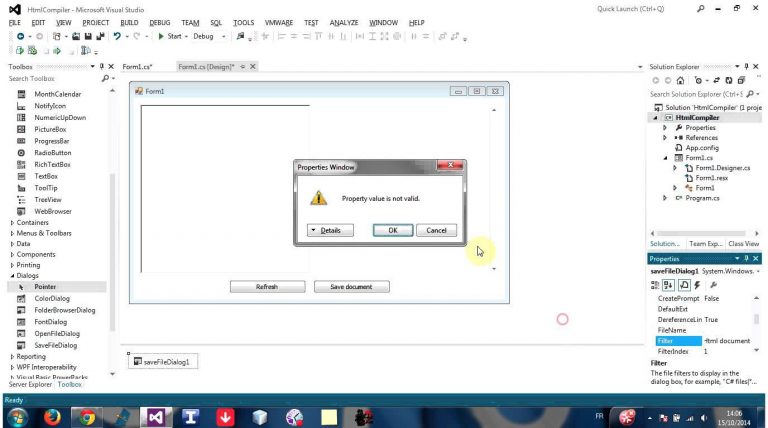This screenshot has width=768, height=428.
Task: Select Program.cs in Solution Explorer
Action: 702,198
